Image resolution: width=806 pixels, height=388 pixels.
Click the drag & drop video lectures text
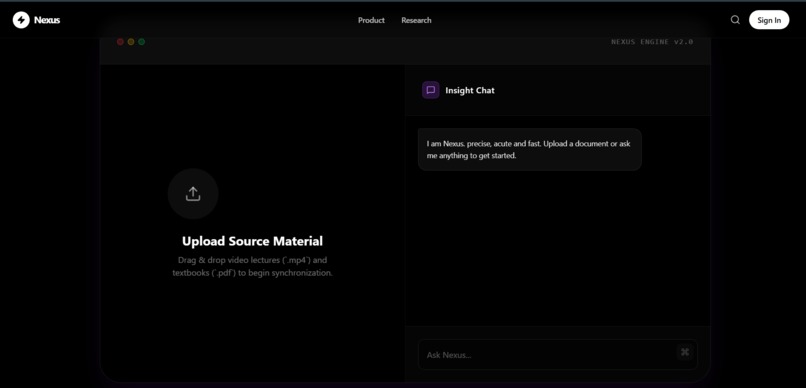[x=252, y=266]
